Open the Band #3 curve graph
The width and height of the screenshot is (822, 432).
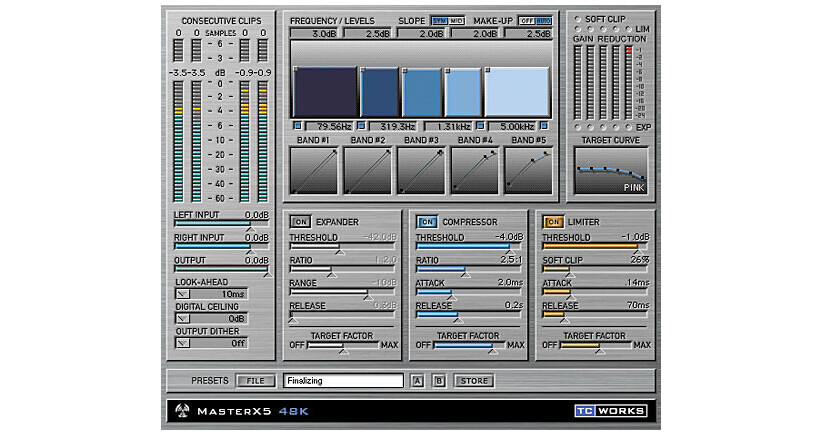(x=421, y=171)
